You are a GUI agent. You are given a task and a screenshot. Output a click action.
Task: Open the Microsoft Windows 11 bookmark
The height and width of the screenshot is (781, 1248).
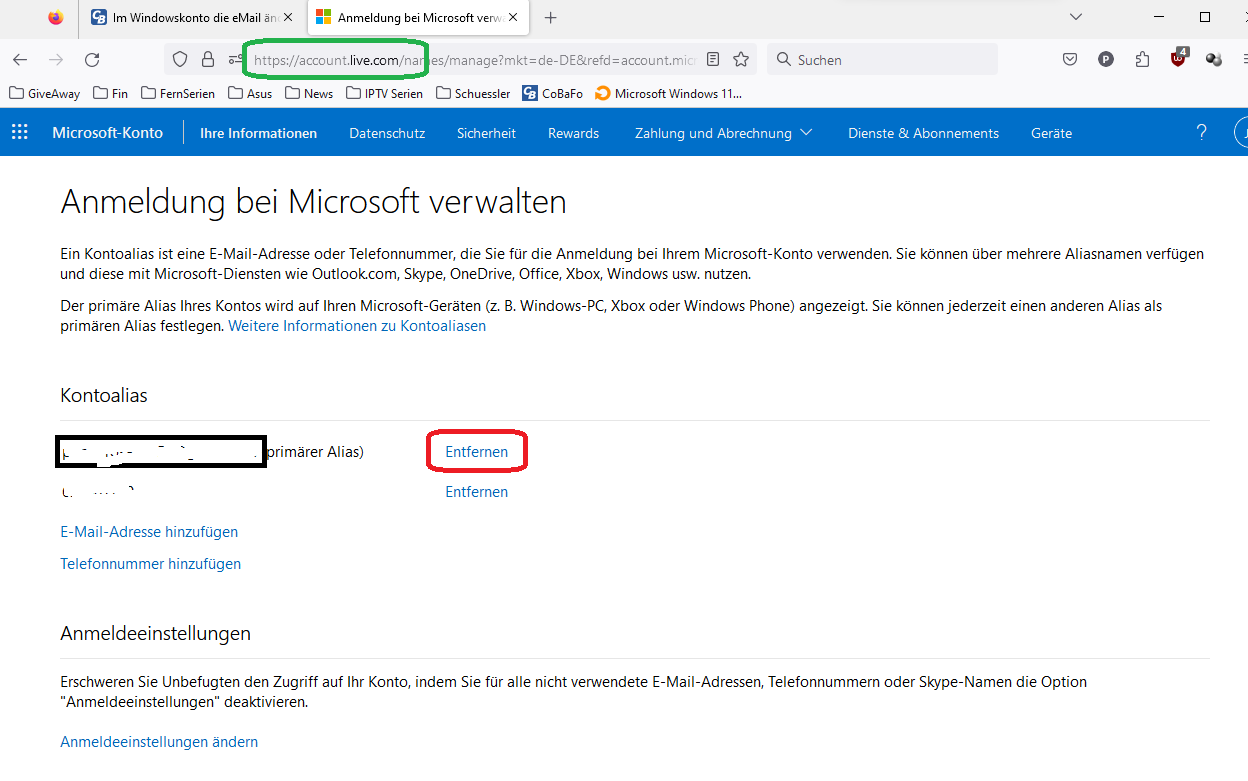coord(668,93)
